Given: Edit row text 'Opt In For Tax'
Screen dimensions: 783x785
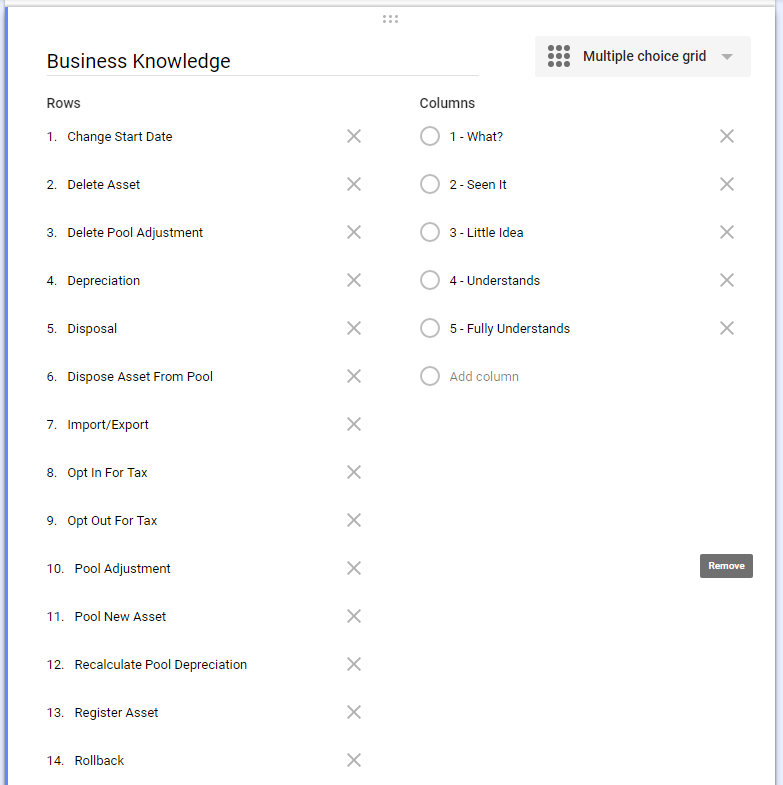Looking at the screenshot, I should tap(107, 473).
